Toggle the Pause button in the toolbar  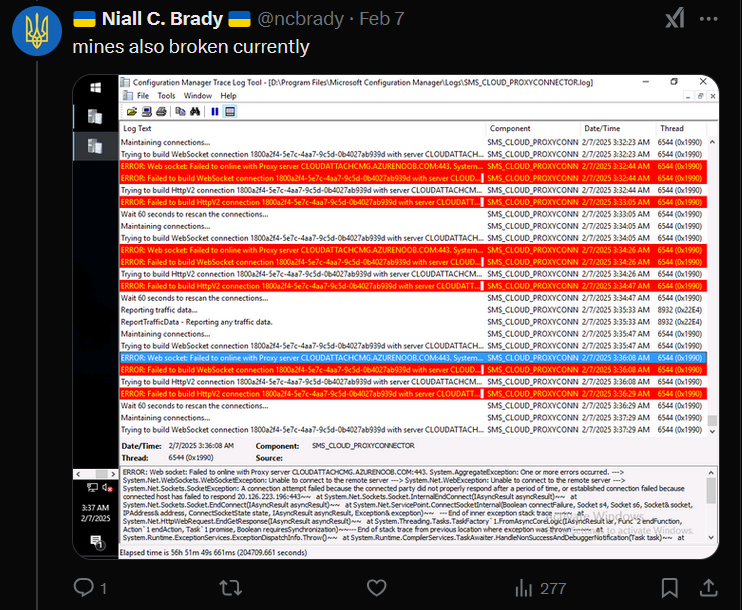click(x=215, y=112)
